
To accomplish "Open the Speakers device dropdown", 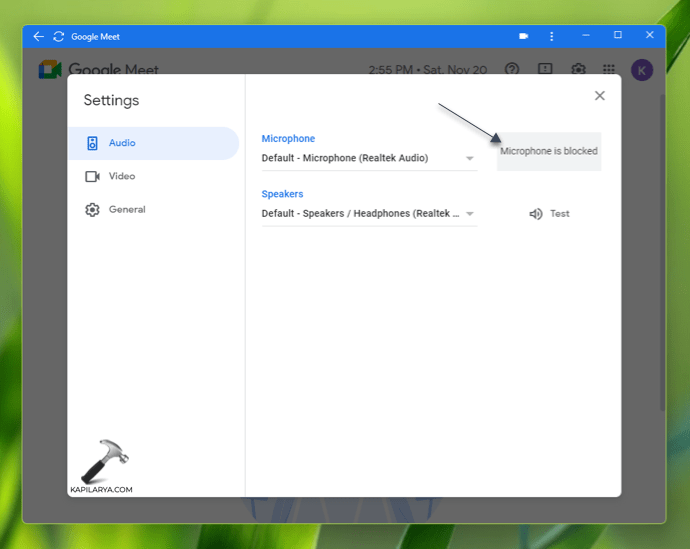I will 369,214.
